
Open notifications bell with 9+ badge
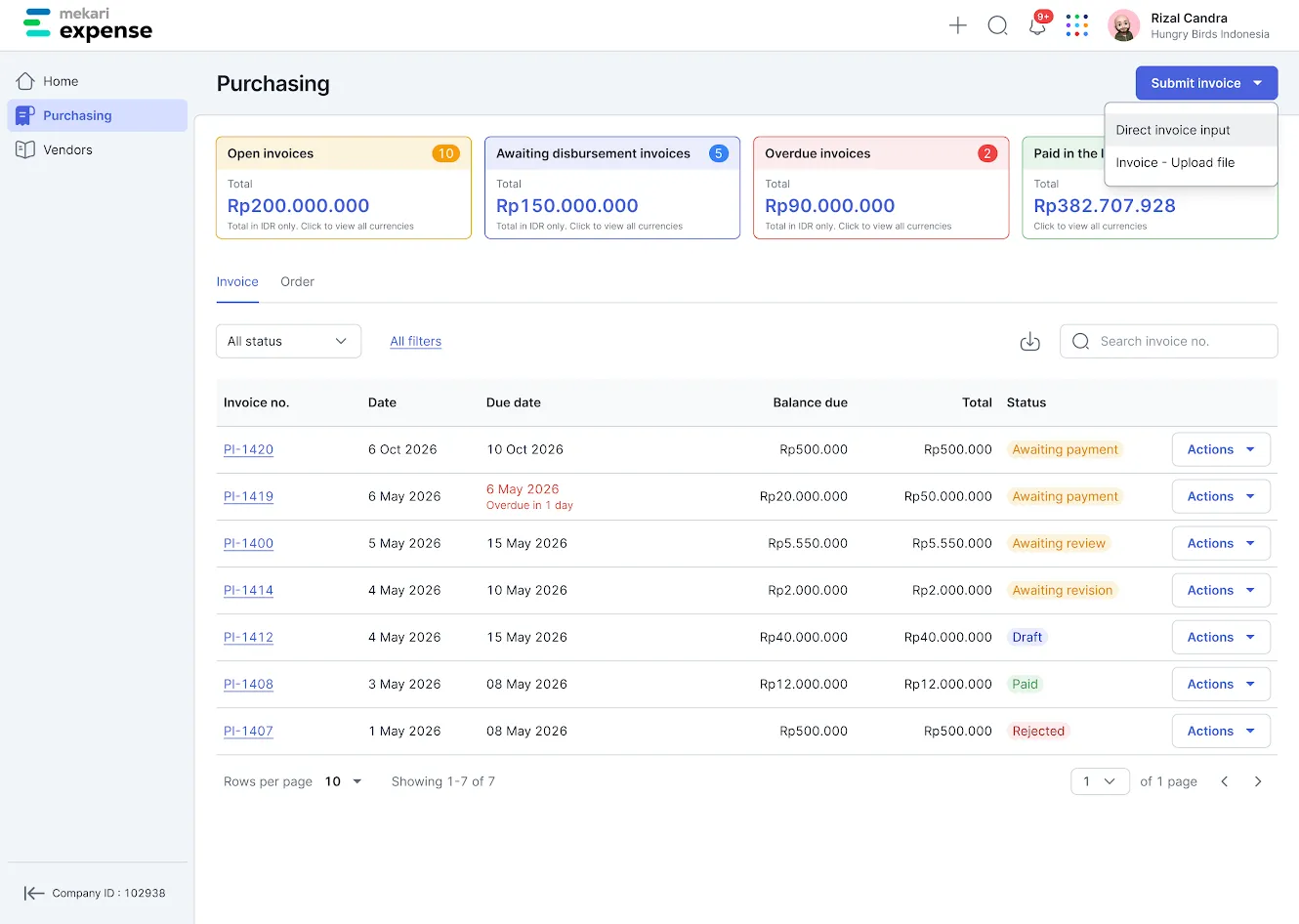[x=1036, y=25]
